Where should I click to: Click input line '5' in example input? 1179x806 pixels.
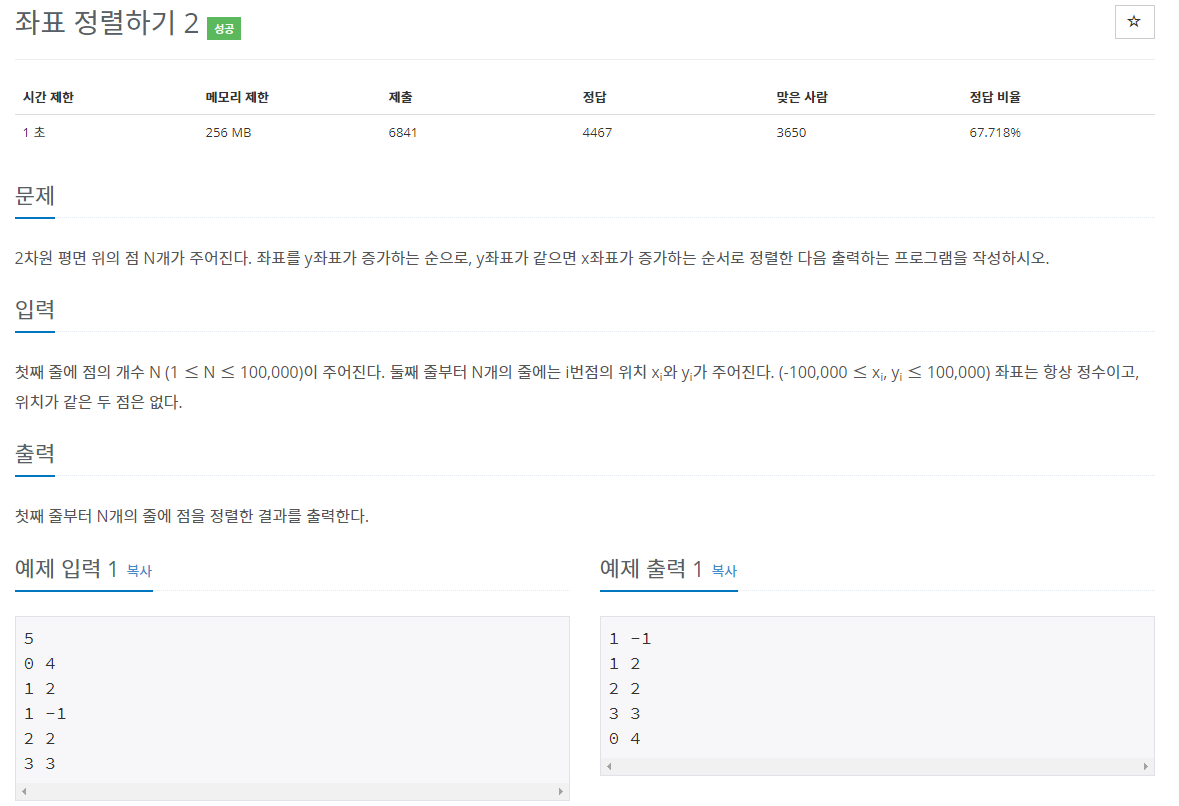click(29, 639)
